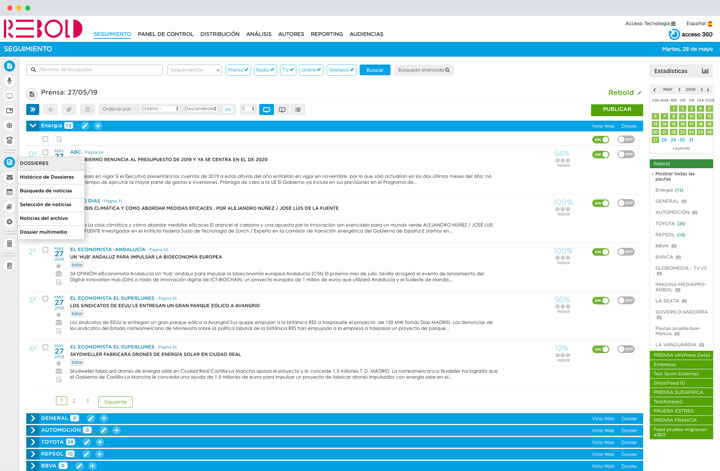This screenshot has width=720, height=471.
Task: Collapse the Energía section
Action: pos(33,126)
